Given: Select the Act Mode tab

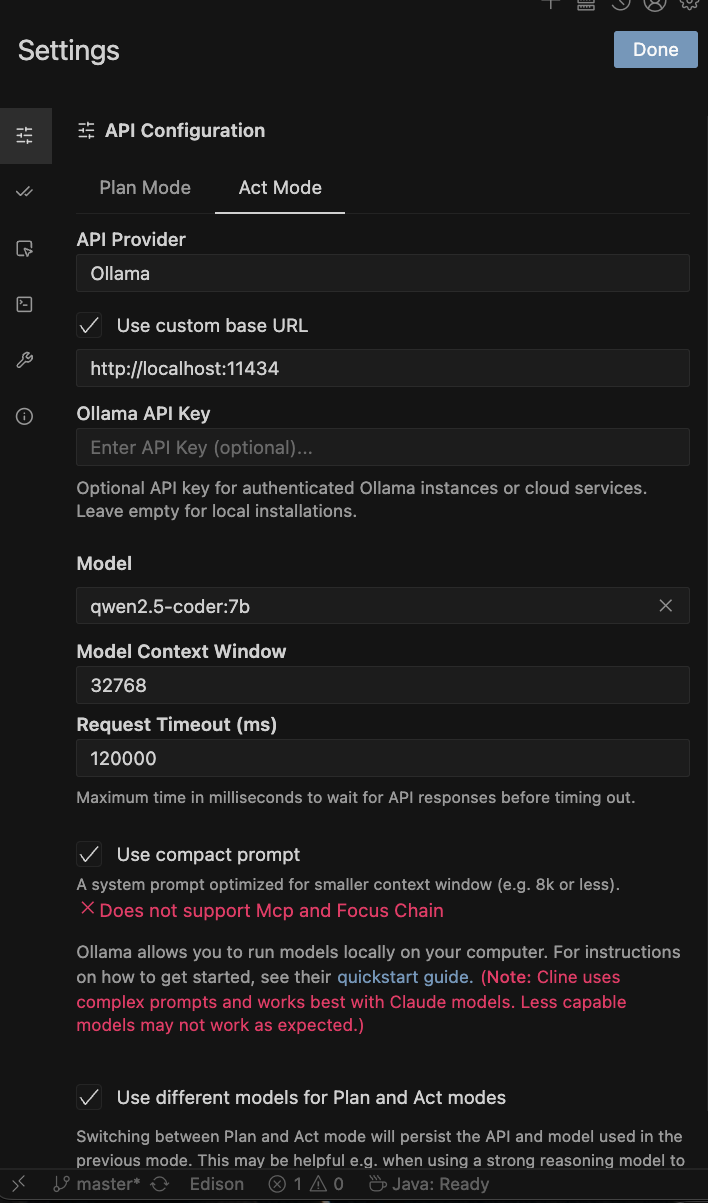Looking at the screenshot, I should [x=280, y=188].
